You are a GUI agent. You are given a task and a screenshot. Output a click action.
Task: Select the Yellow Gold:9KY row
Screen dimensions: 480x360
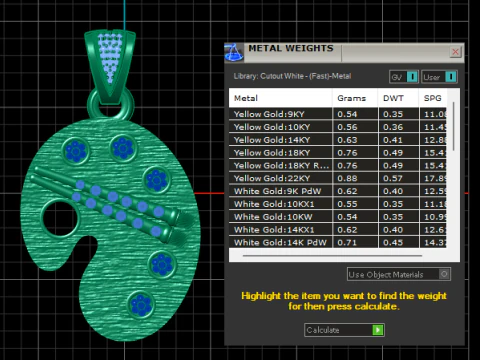click(x=338, y=114)
